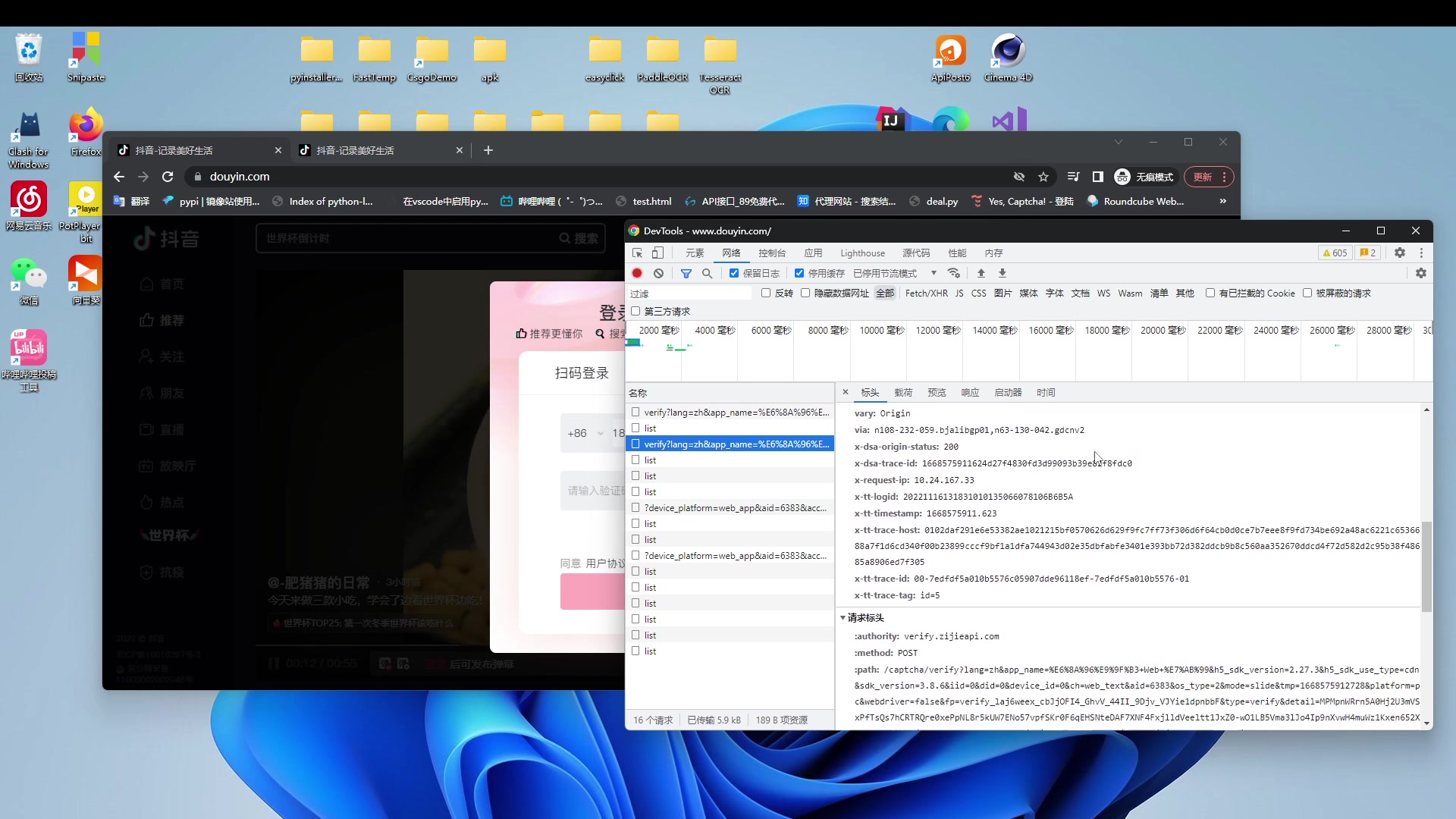Enable the blocked requests checkbox
Image resolution: width=1456 pixels, height=819 pixels.
click(x=1307, y=293)
